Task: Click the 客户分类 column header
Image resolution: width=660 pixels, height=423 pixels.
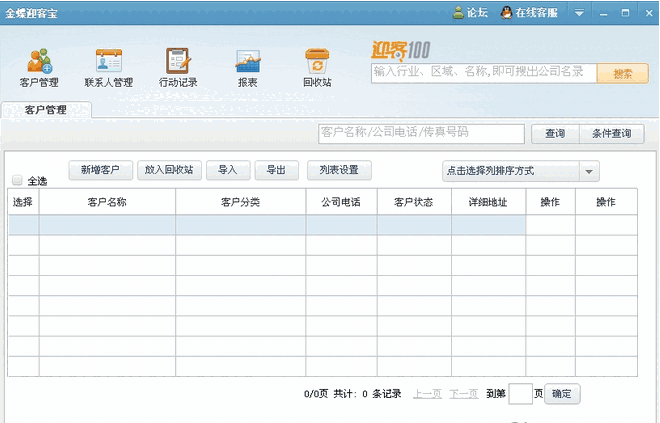Action: [241, 202]
